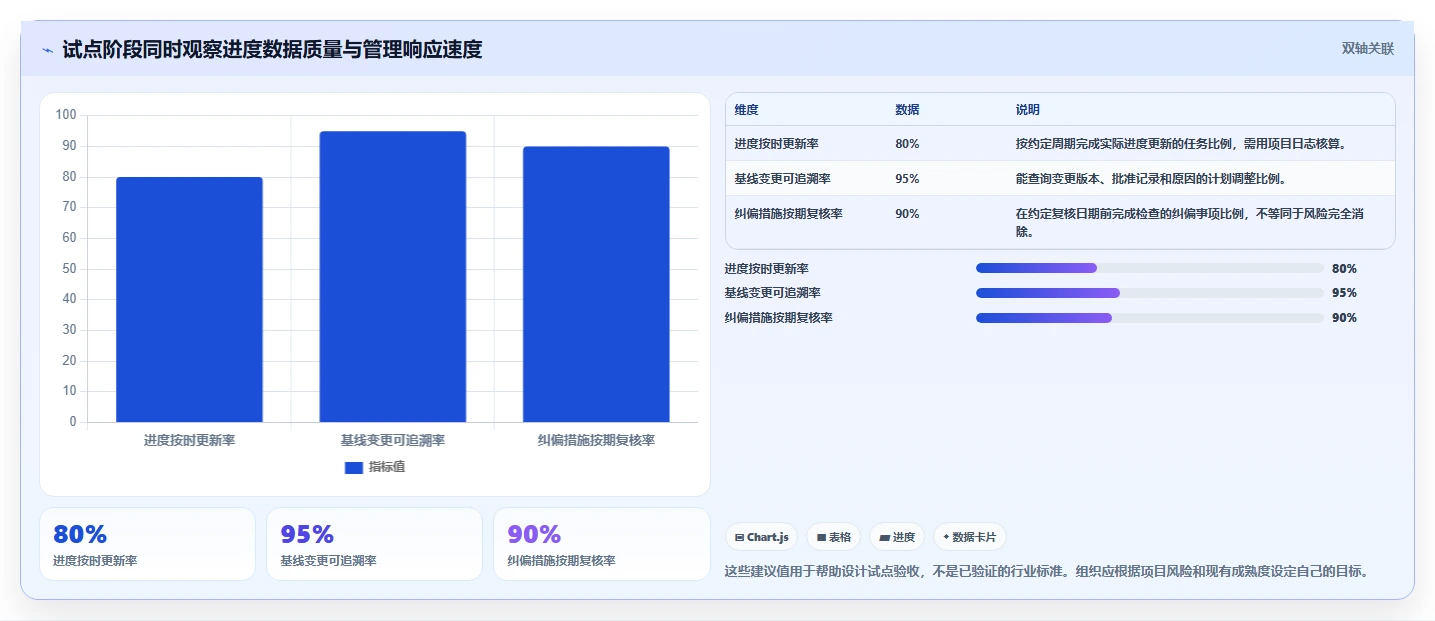Viewport: 1435px width, 621px height.
Task: Open the 80% 进度按时更新率 data card
Action: click(x=147, y=544)
